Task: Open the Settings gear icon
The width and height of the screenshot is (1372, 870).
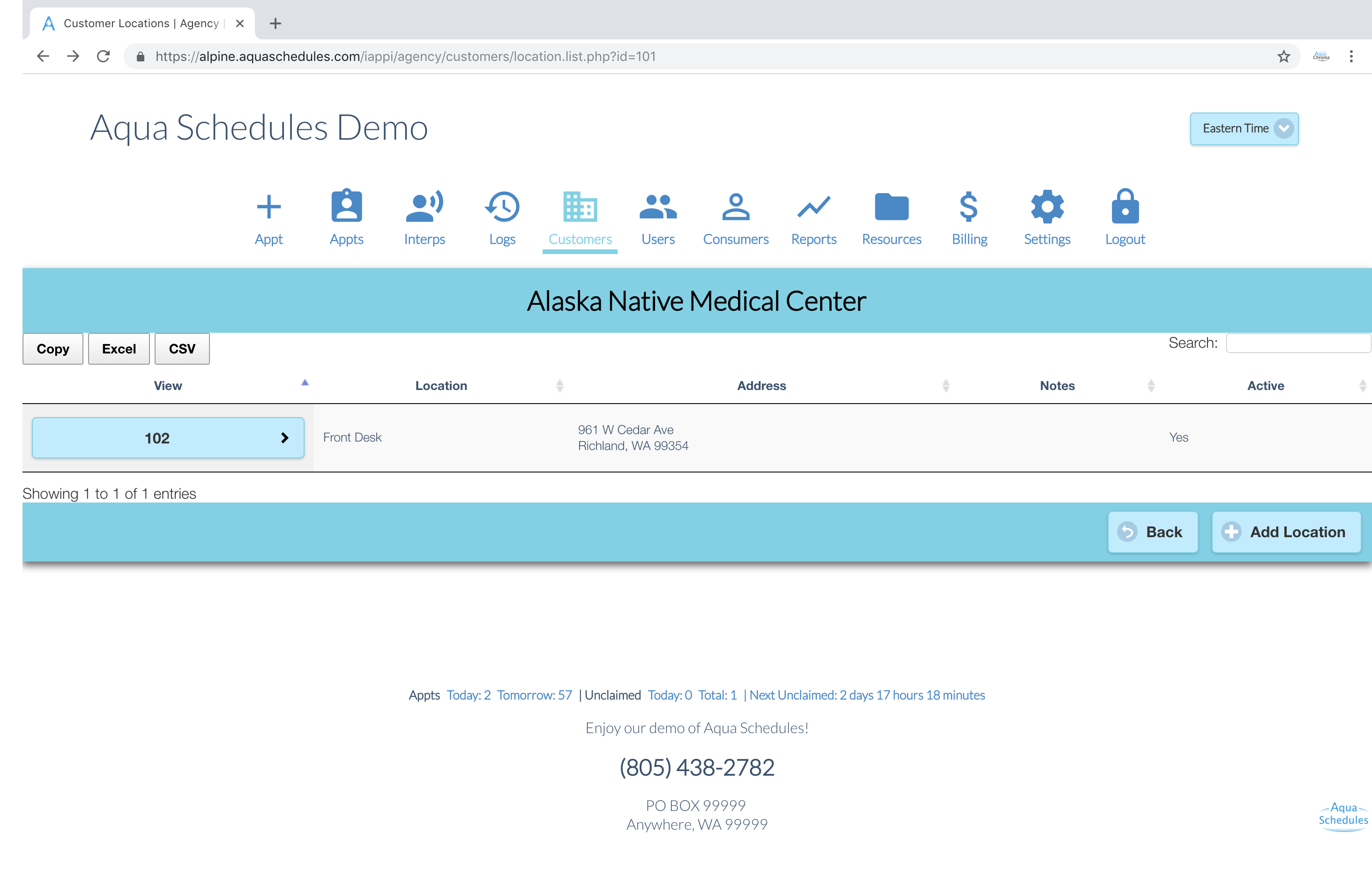Action: 1047,206
